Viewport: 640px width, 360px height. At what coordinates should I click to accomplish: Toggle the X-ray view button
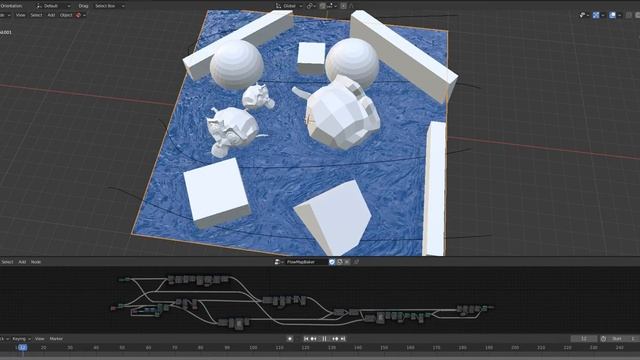point(629,15)
